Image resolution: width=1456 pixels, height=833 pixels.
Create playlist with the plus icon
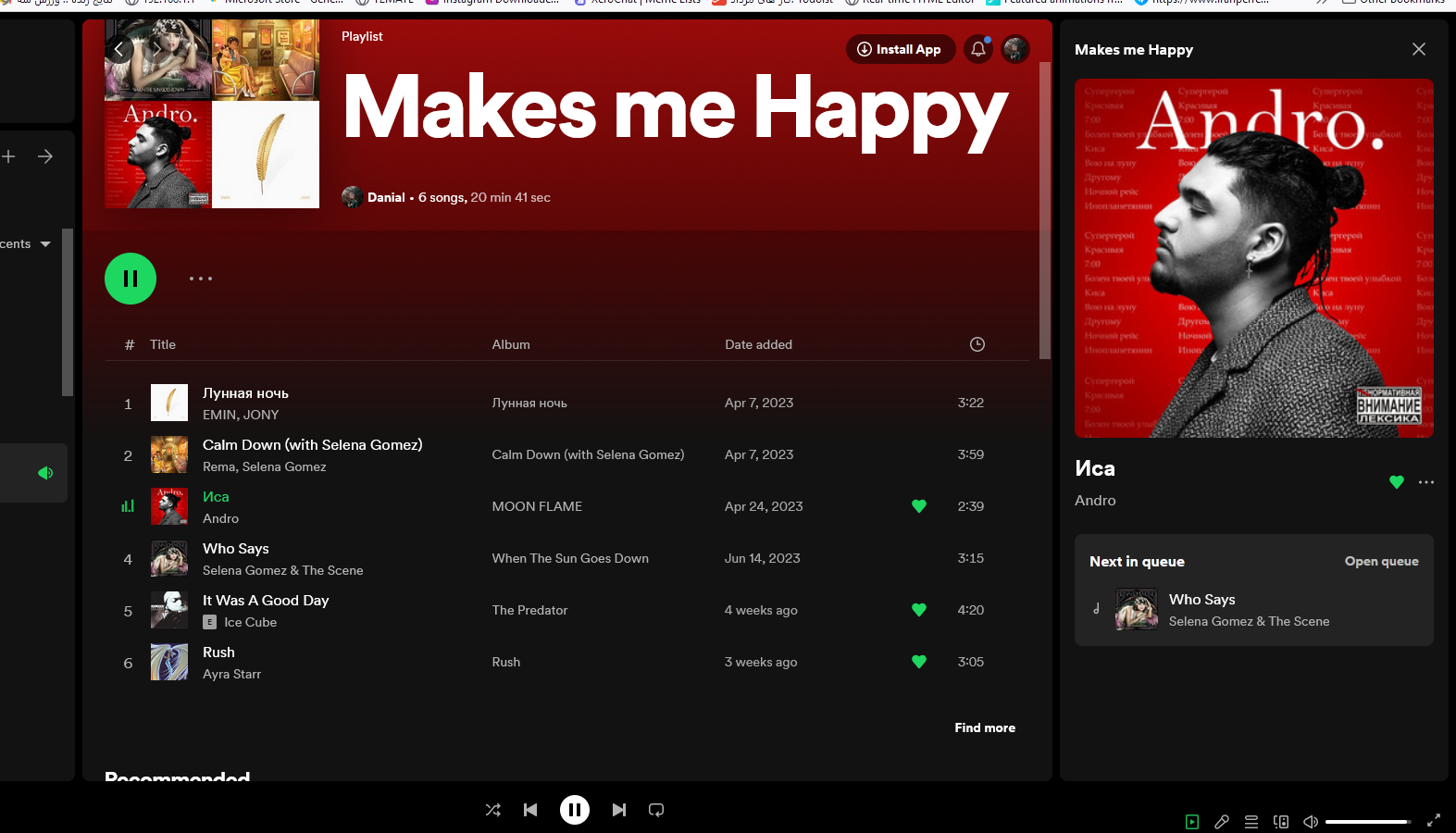pos(8,156)
